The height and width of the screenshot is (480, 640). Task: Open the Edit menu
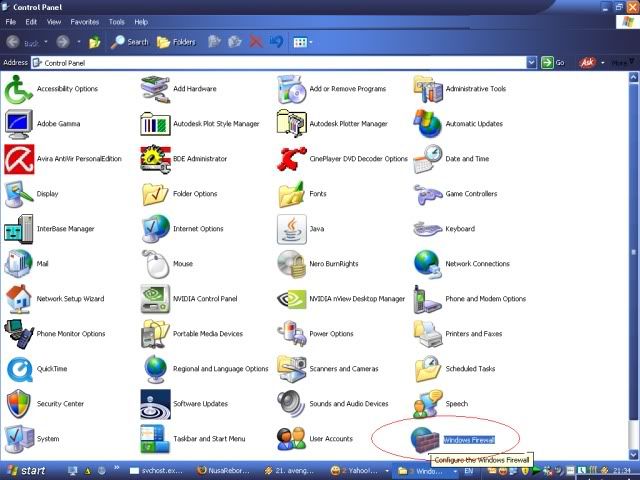click(31, 22)
